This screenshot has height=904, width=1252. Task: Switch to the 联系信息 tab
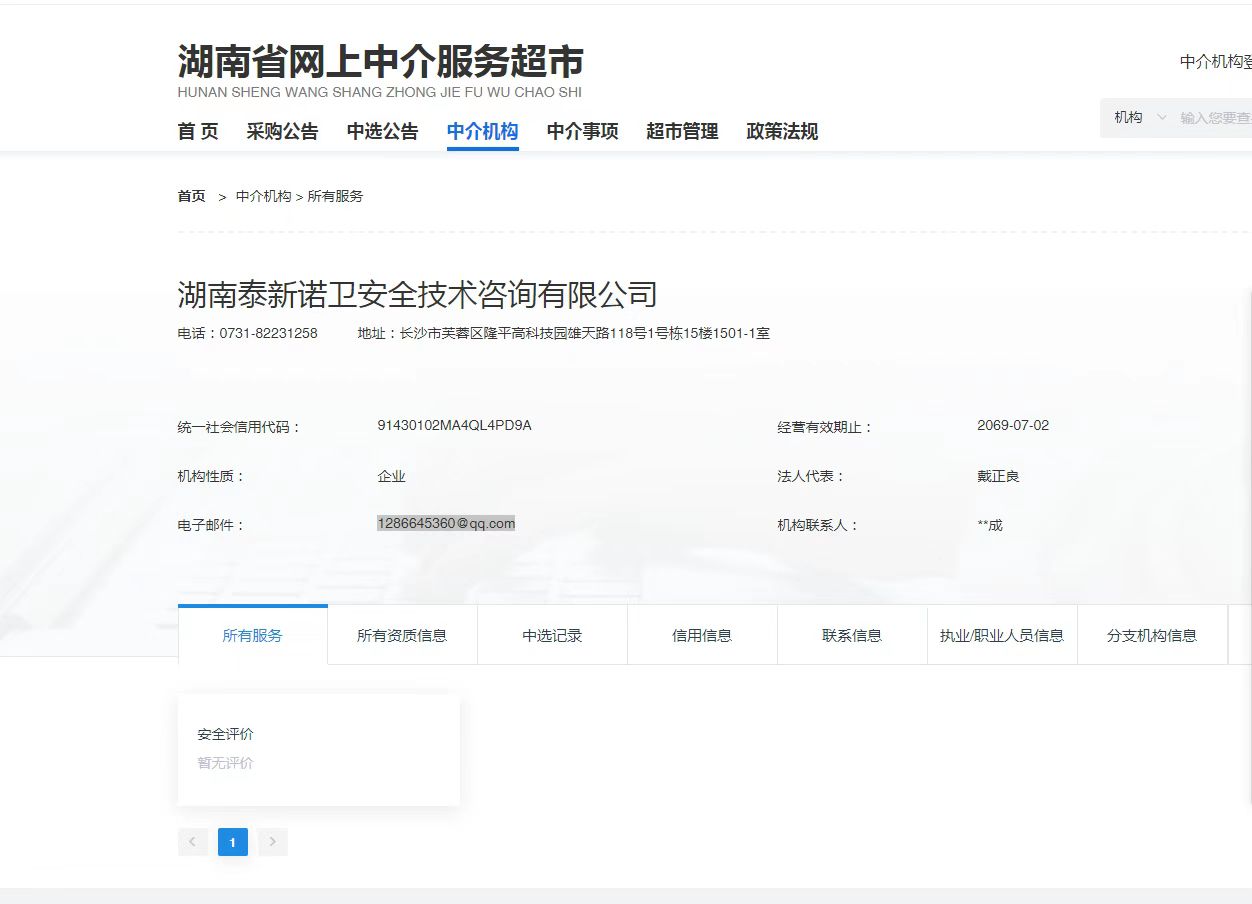click(x=852, y=635)
